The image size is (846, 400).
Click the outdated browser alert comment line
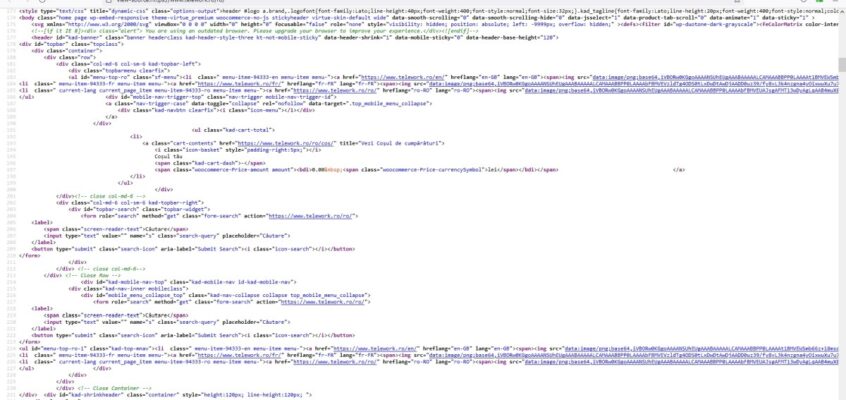tap(255, 31)
